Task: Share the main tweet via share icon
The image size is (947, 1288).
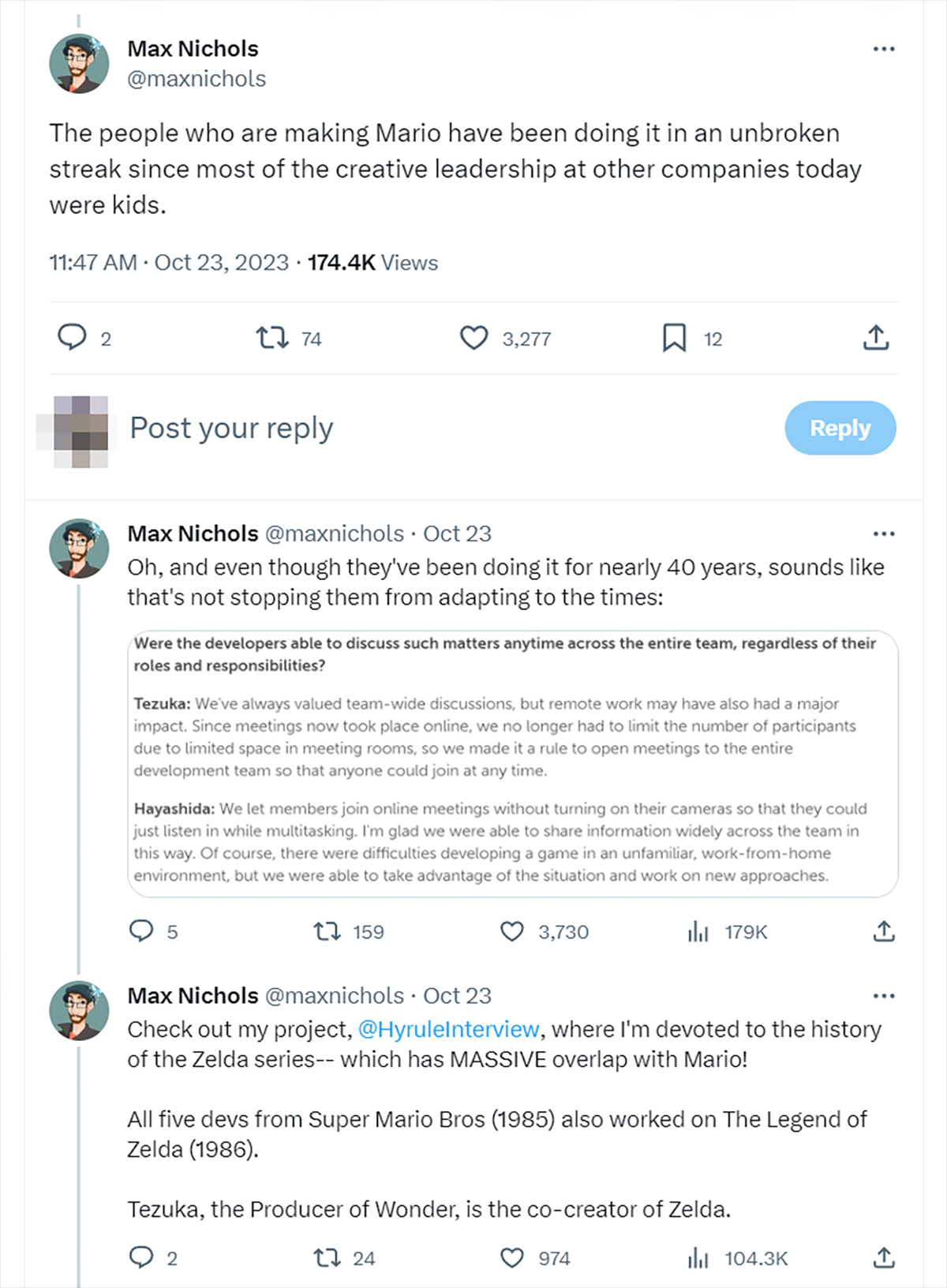Action: pyautogui.click(x=876, y=338)
